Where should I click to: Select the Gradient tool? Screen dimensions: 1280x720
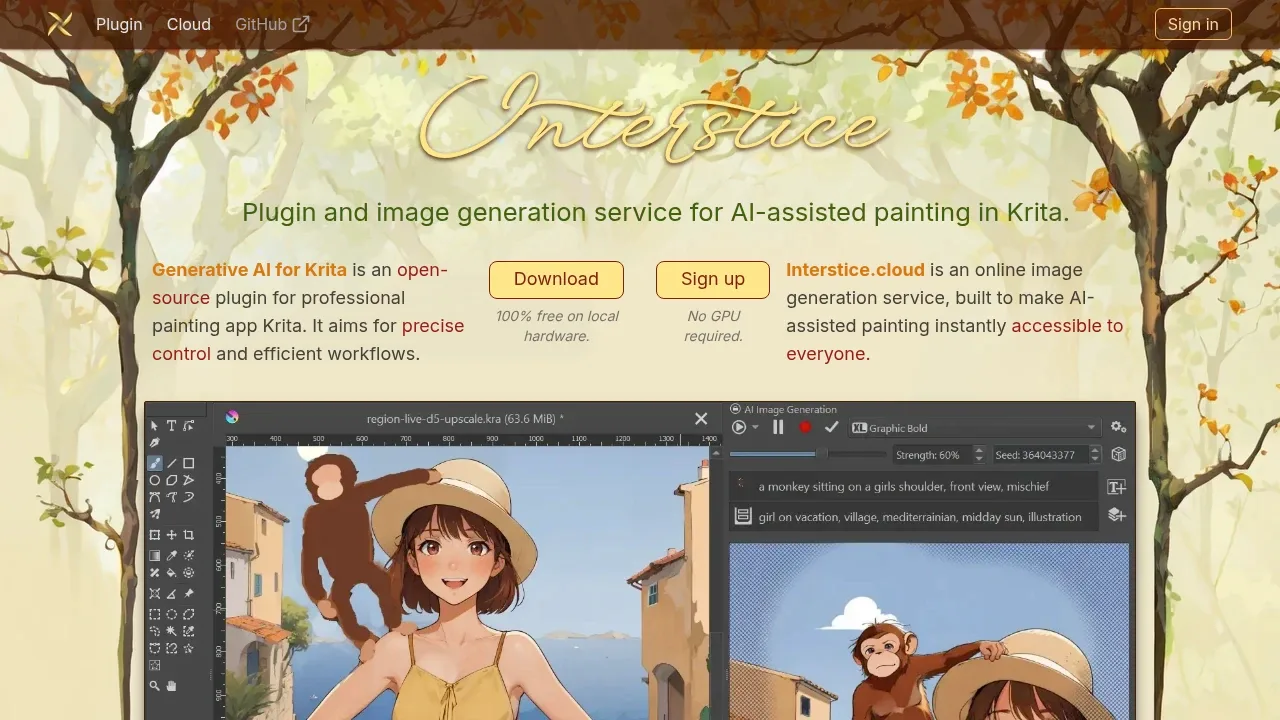pos(154,555)
